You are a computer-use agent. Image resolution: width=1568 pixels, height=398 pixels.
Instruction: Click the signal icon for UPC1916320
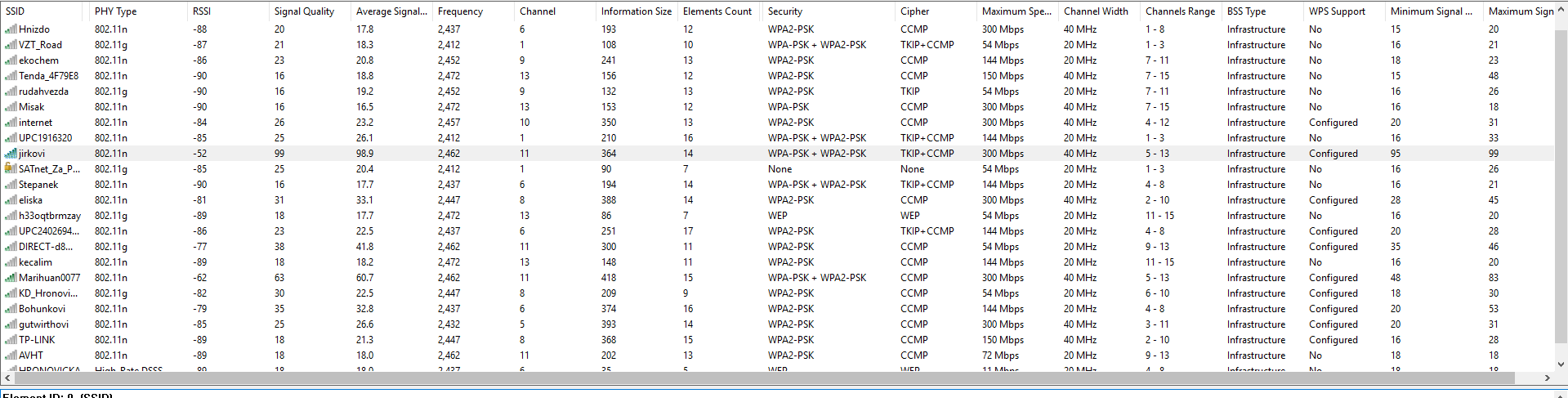[x=11, y=138]
